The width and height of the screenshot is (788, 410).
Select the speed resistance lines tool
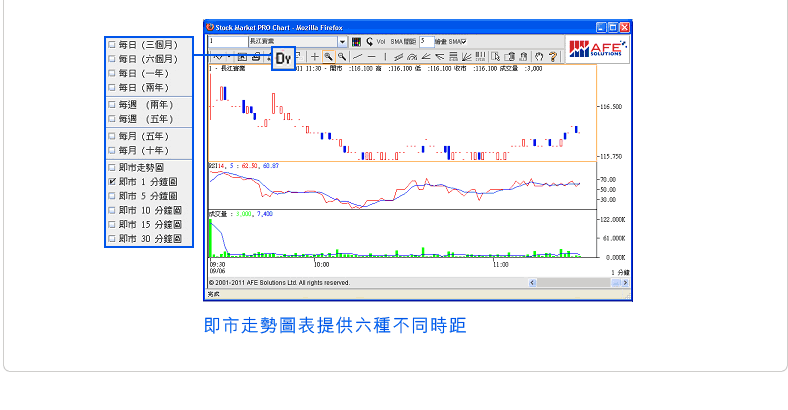coord(426,57)
